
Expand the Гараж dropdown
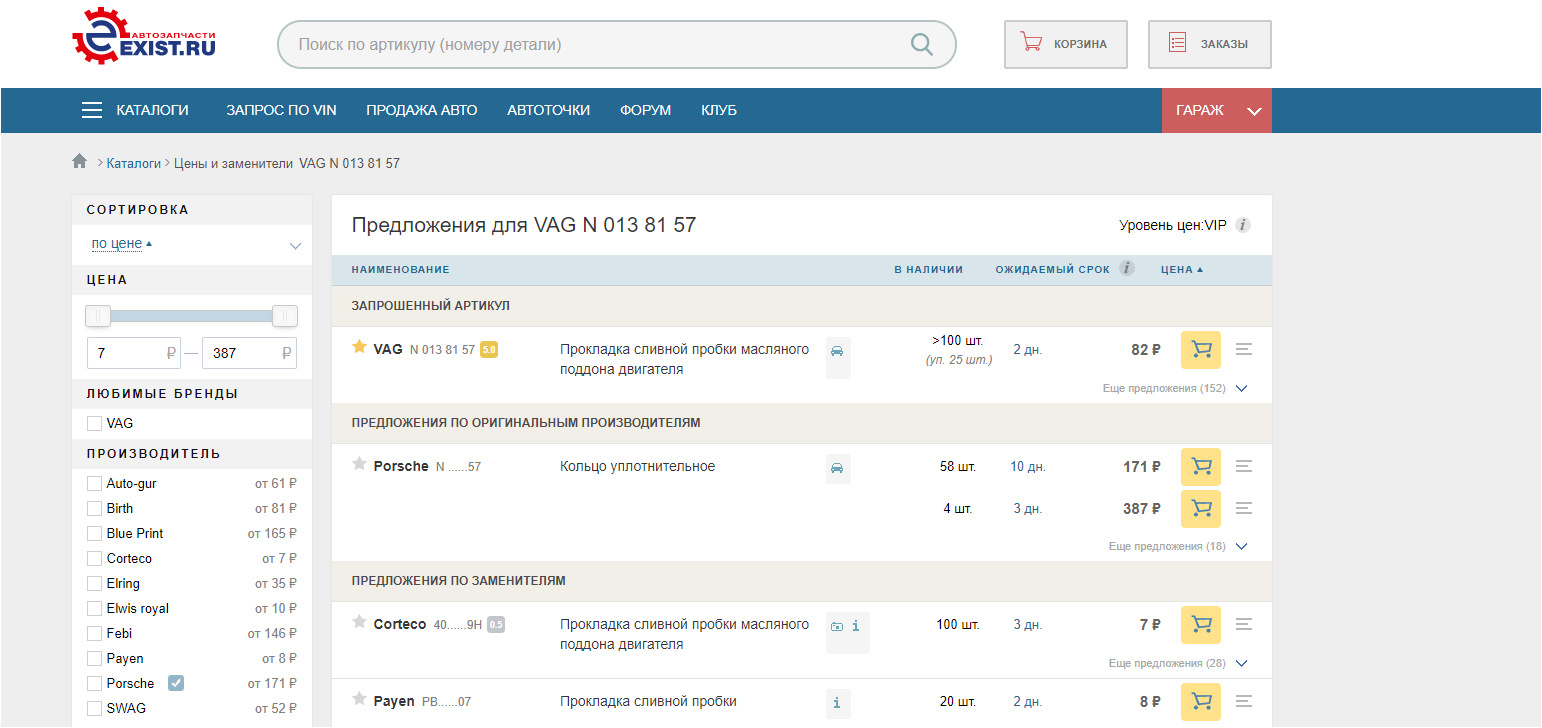point(1216,110)
